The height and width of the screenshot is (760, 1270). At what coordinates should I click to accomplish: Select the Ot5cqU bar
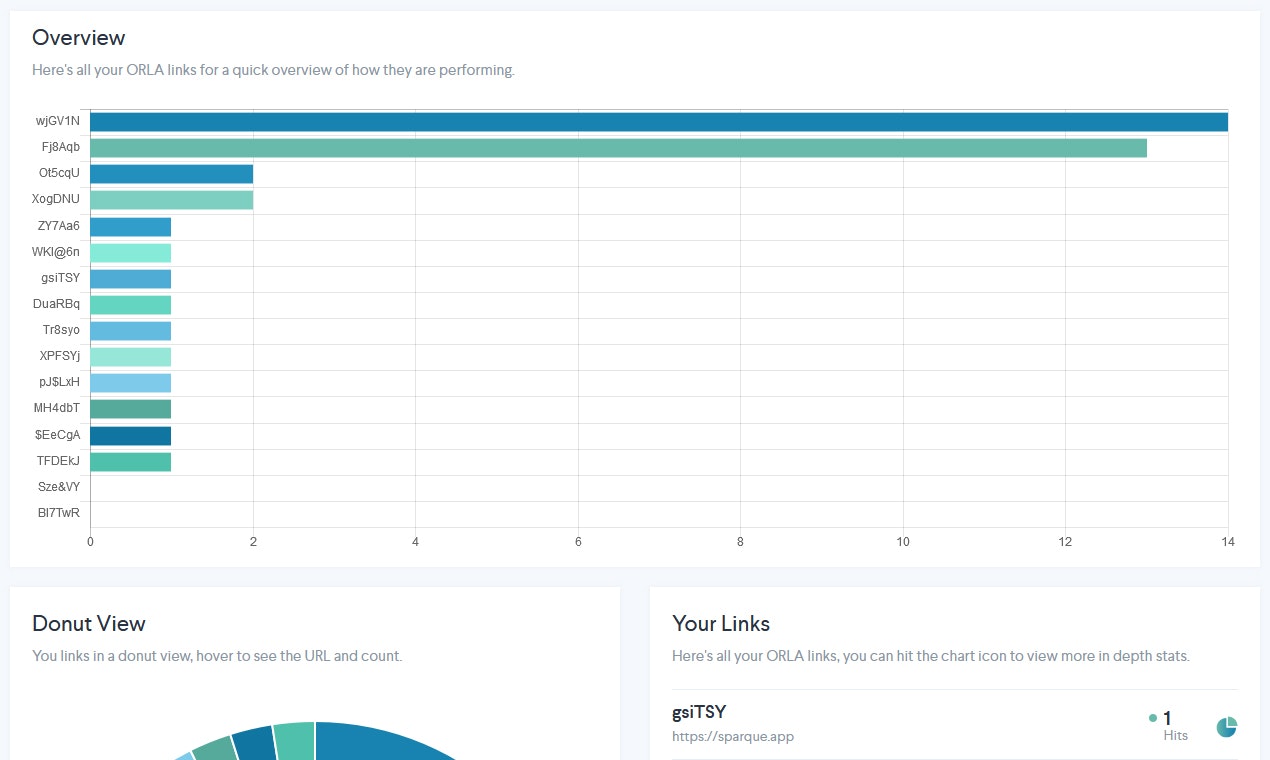pos(172,174)
